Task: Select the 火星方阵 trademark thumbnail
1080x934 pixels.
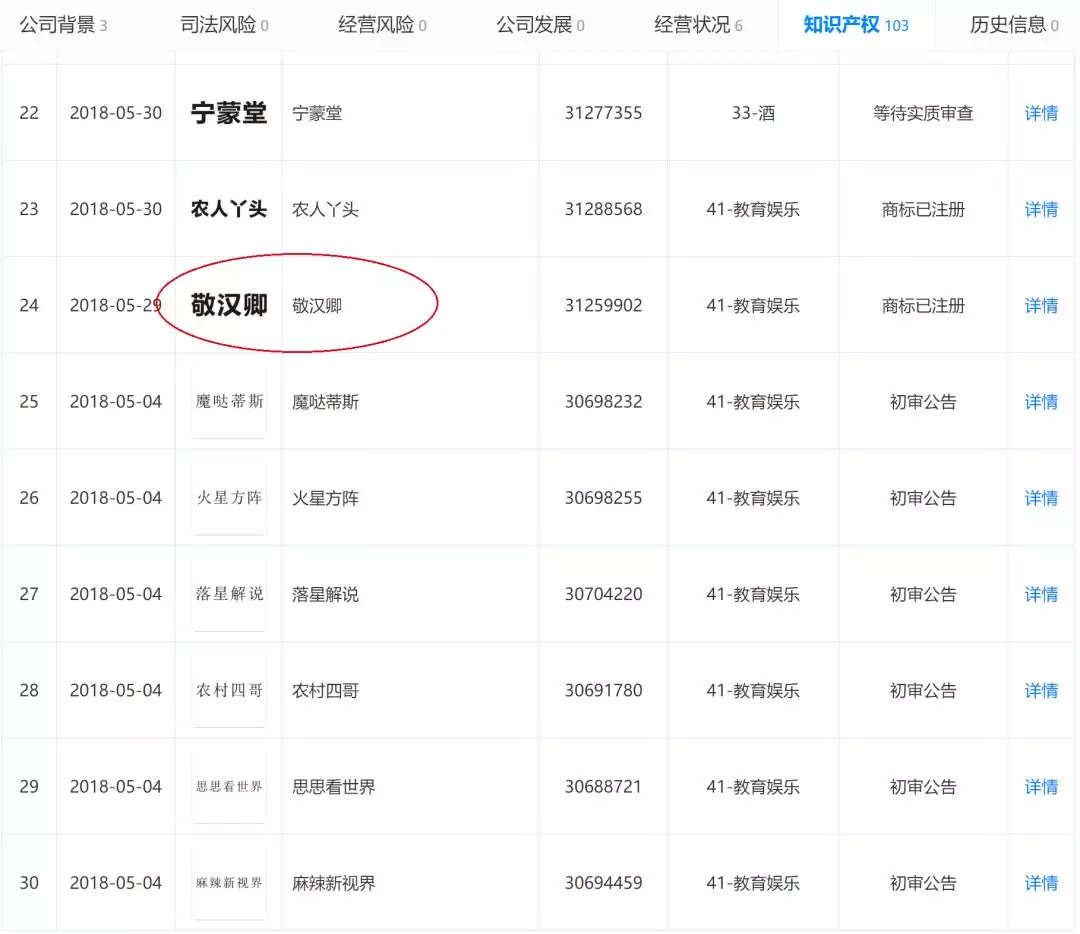Action: 229,498
